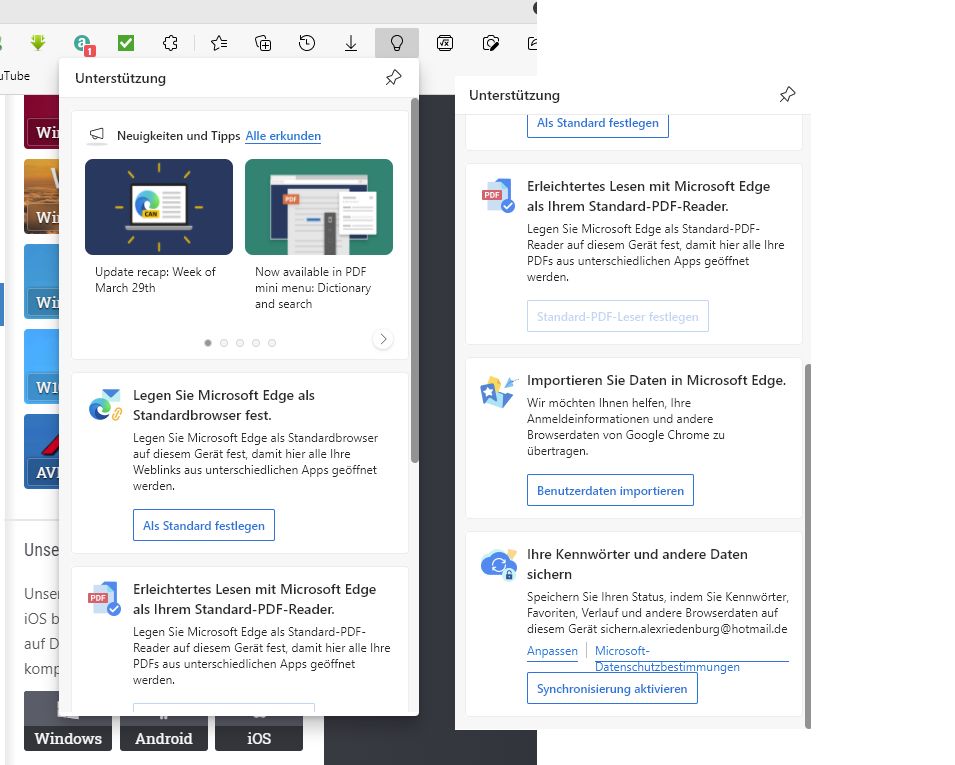Click the left Unterstützung panel scrollbar
Viewport: 955px width, 765px height.
click(415, 280)
